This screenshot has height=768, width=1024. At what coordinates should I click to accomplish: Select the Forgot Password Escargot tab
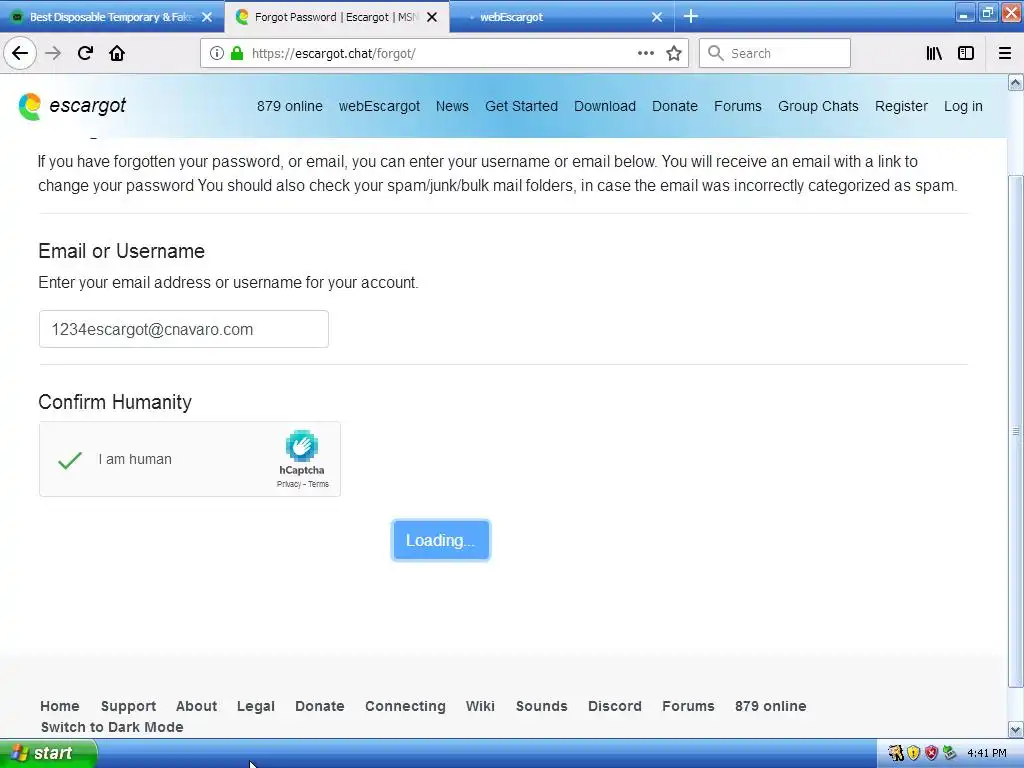[x=337, y=17]
